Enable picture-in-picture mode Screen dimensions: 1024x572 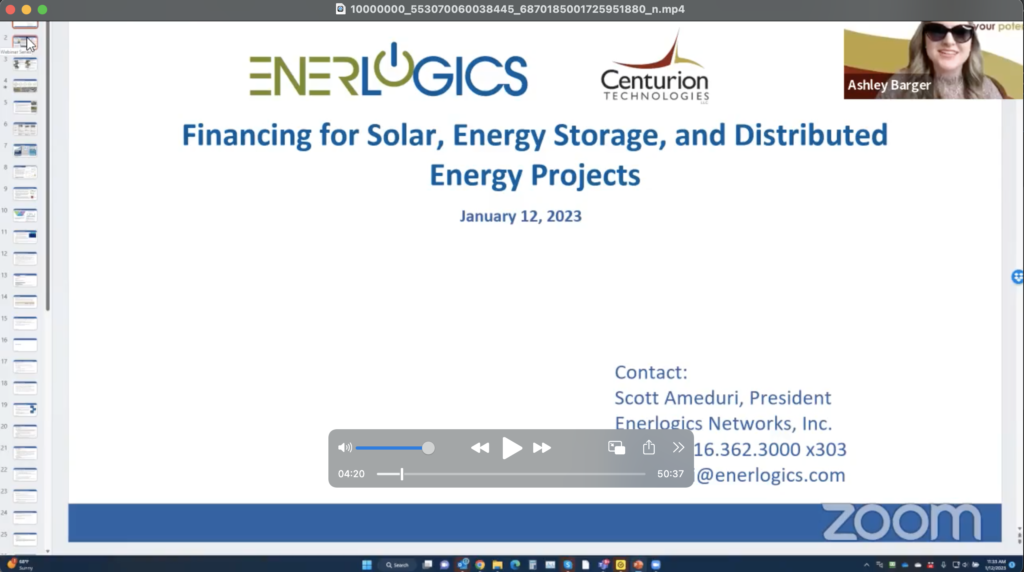click(616, 448)
